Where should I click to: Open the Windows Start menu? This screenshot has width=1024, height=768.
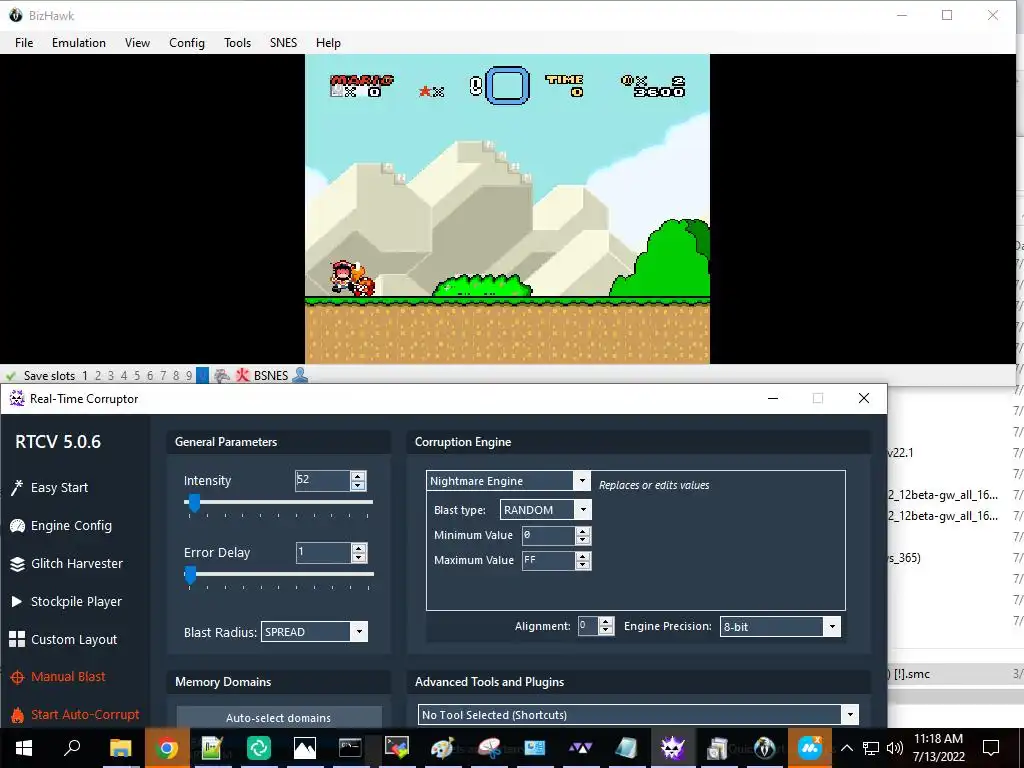pyautogui.click(x=24, y=748)
